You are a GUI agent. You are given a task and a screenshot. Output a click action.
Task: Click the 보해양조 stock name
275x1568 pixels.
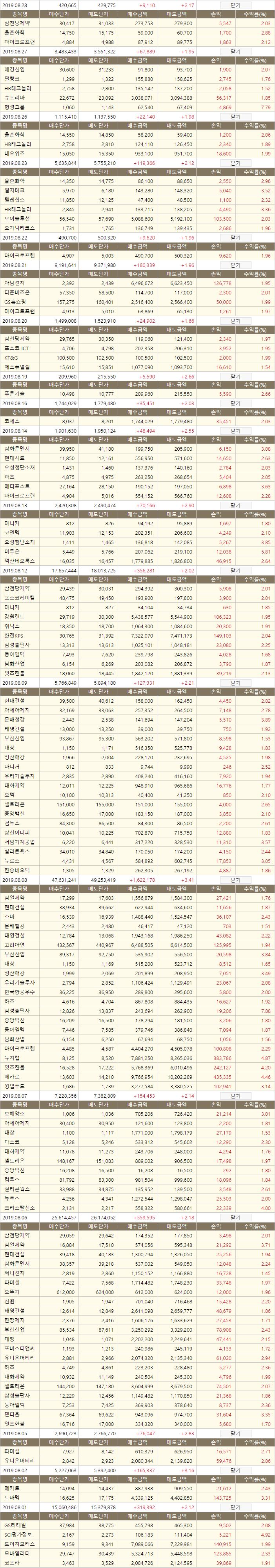coord(15,1113)
